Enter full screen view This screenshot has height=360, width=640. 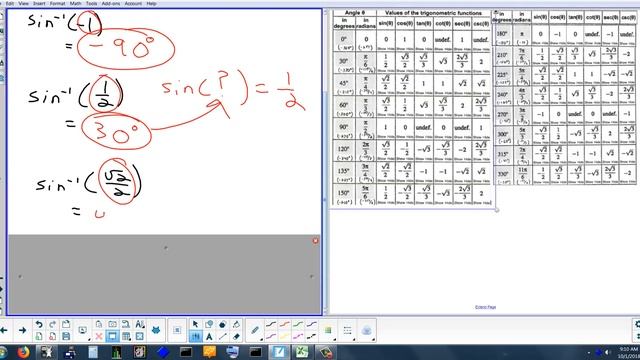(140, 336)
